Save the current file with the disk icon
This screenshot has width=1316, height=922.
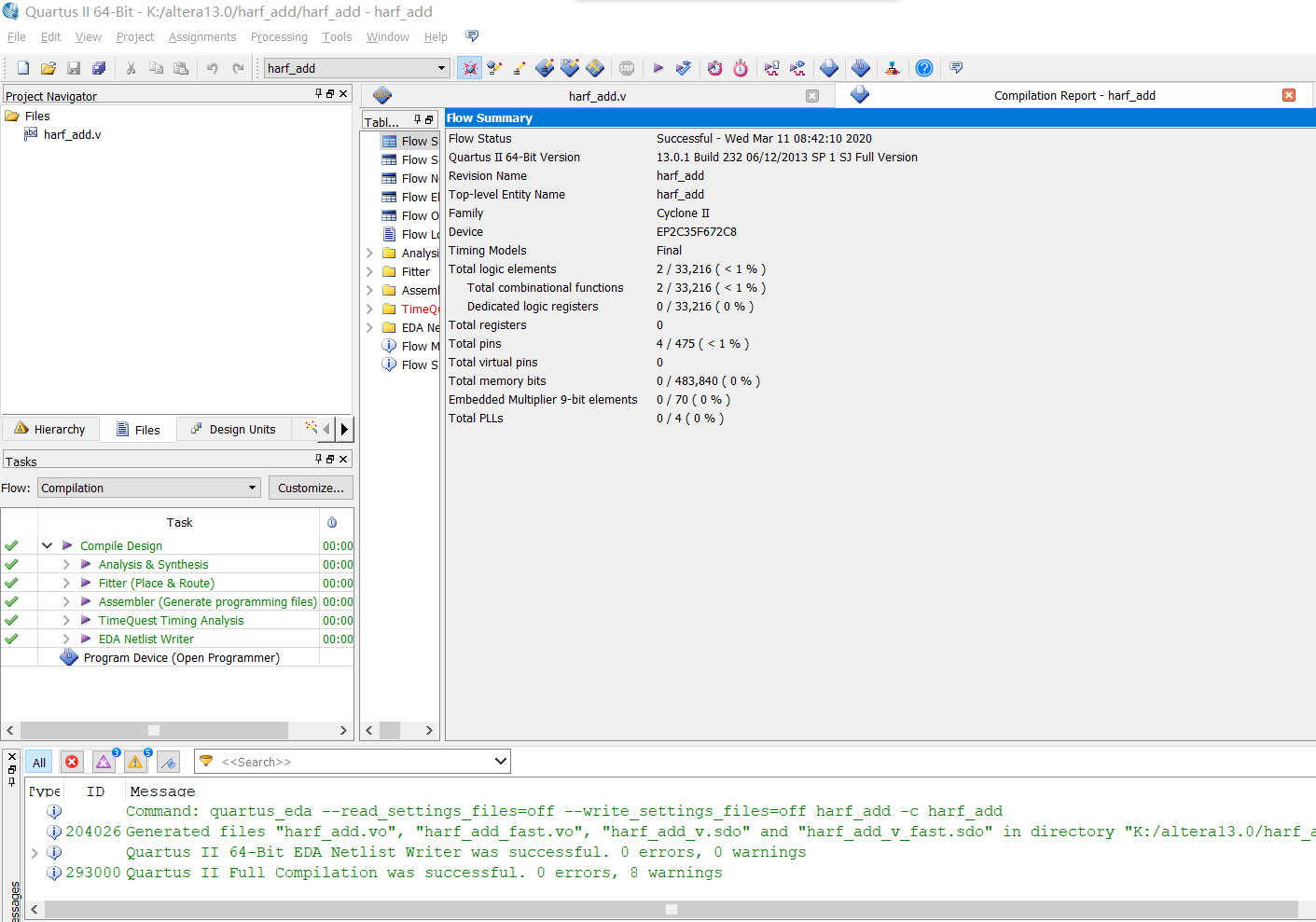pyautogui.click(x=74, y=68)
